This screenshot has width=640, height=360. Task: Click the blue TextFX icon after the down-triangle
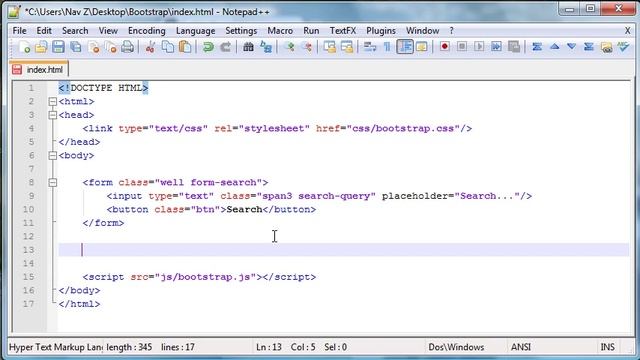[589, 47]
